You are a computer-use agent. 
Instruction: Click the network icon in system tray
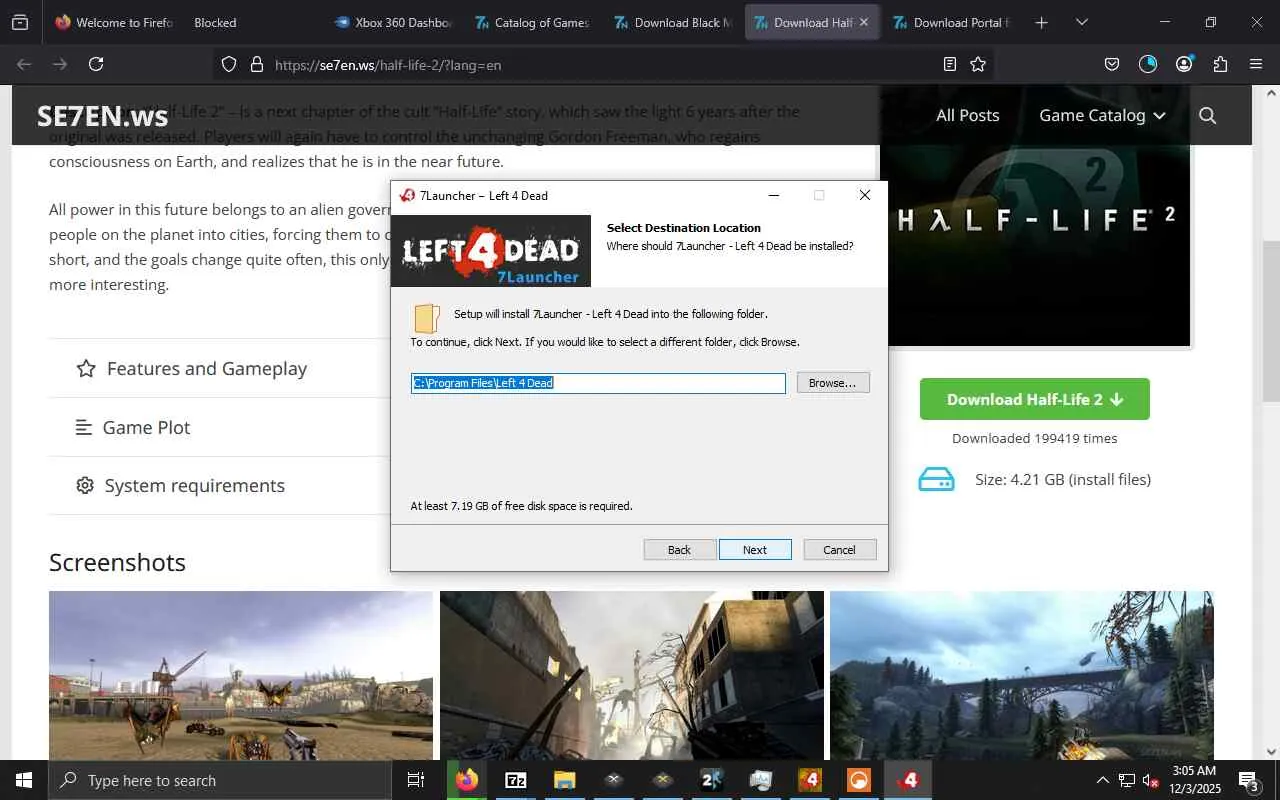1127,780
